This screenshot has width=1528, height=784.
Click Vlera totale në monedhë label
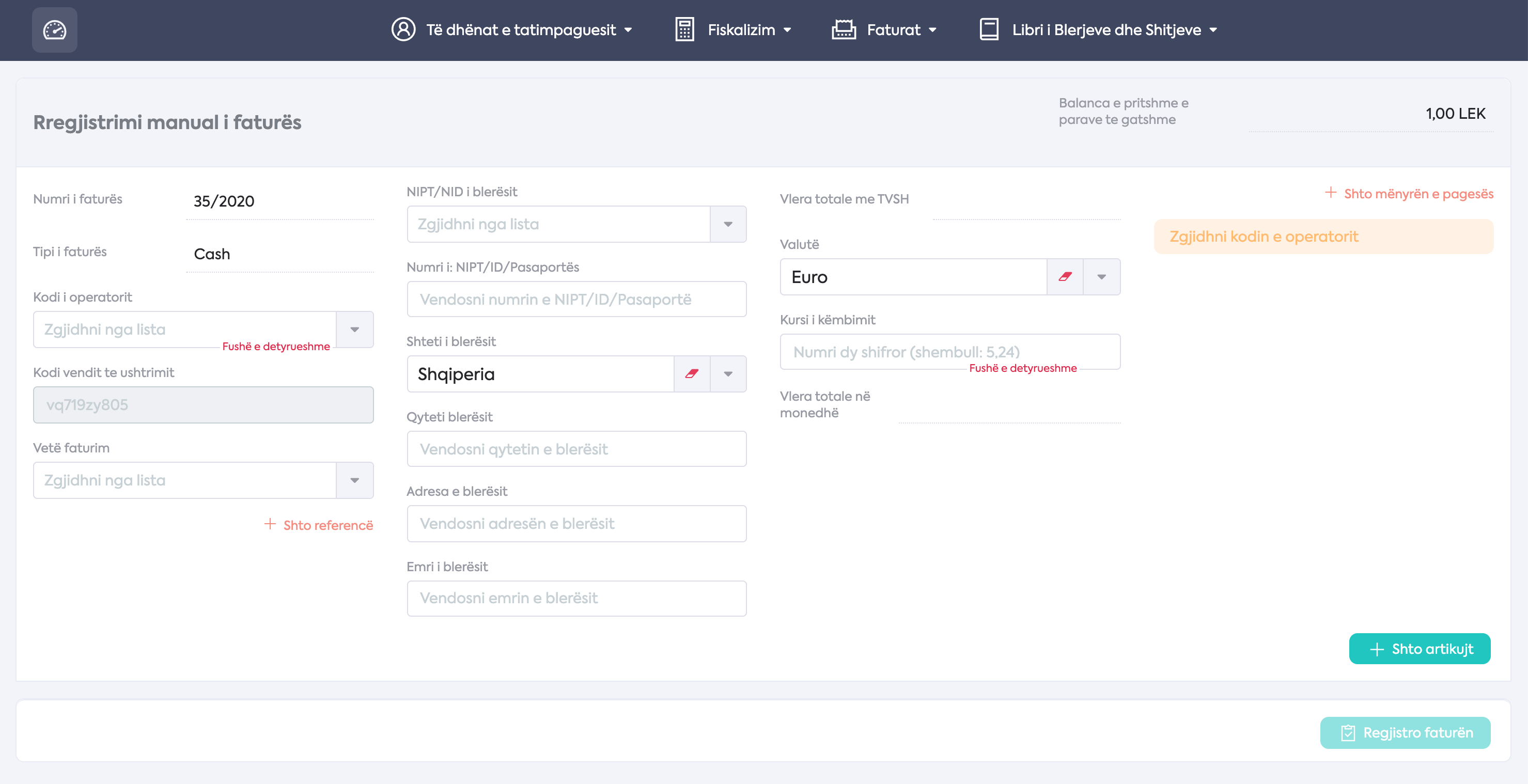pyautogui.click(x=824, y=404)
